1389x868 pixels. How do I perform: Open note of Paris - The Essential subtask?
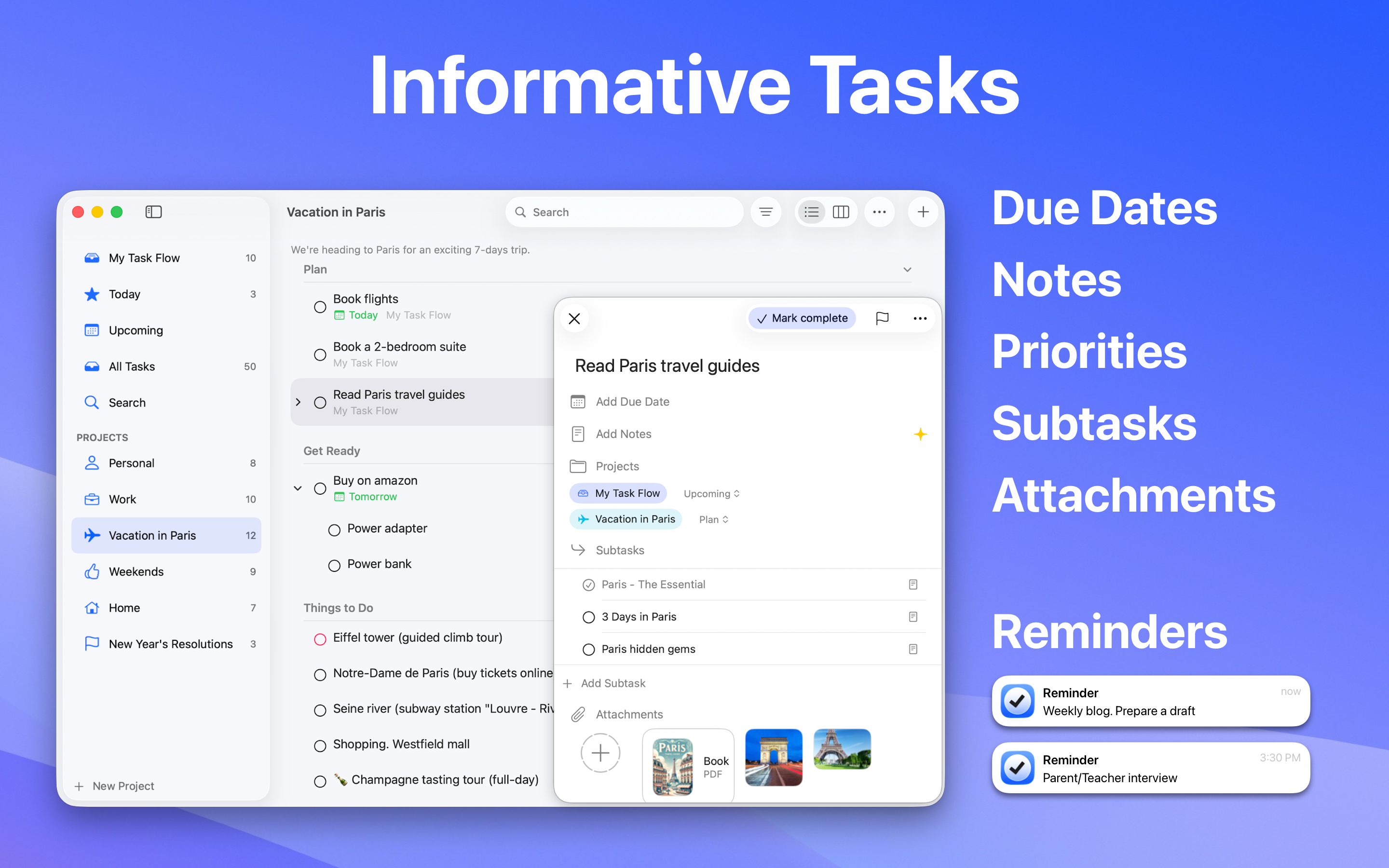[913, 584]
